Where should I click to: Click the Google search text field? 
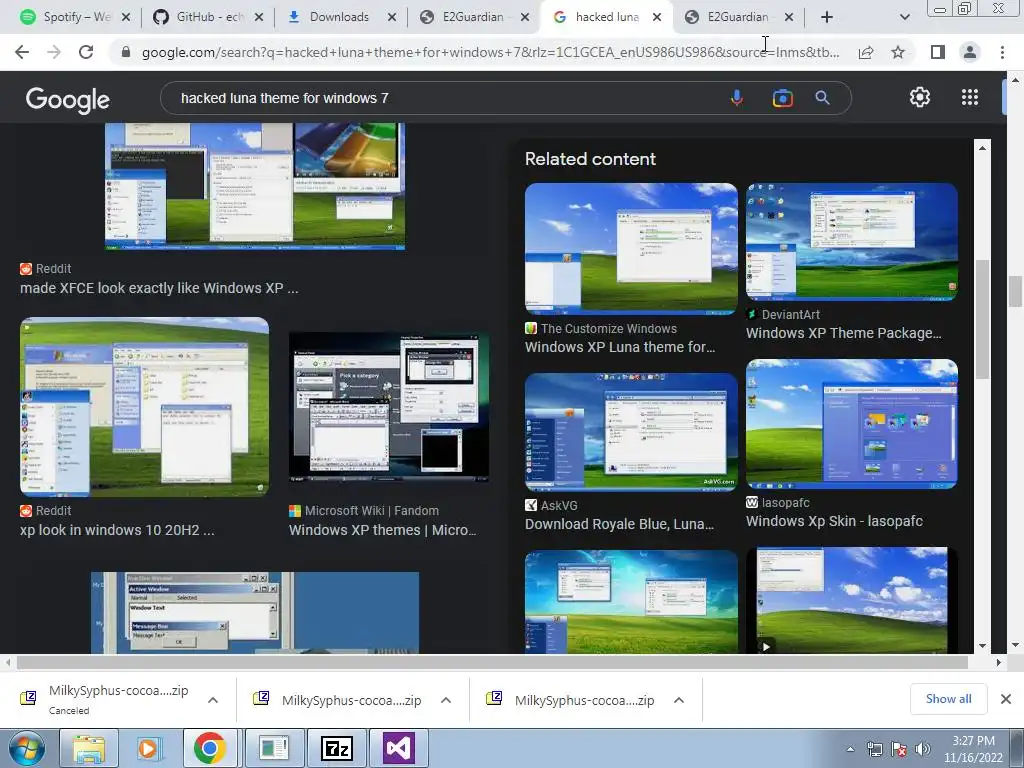point(444,98)
